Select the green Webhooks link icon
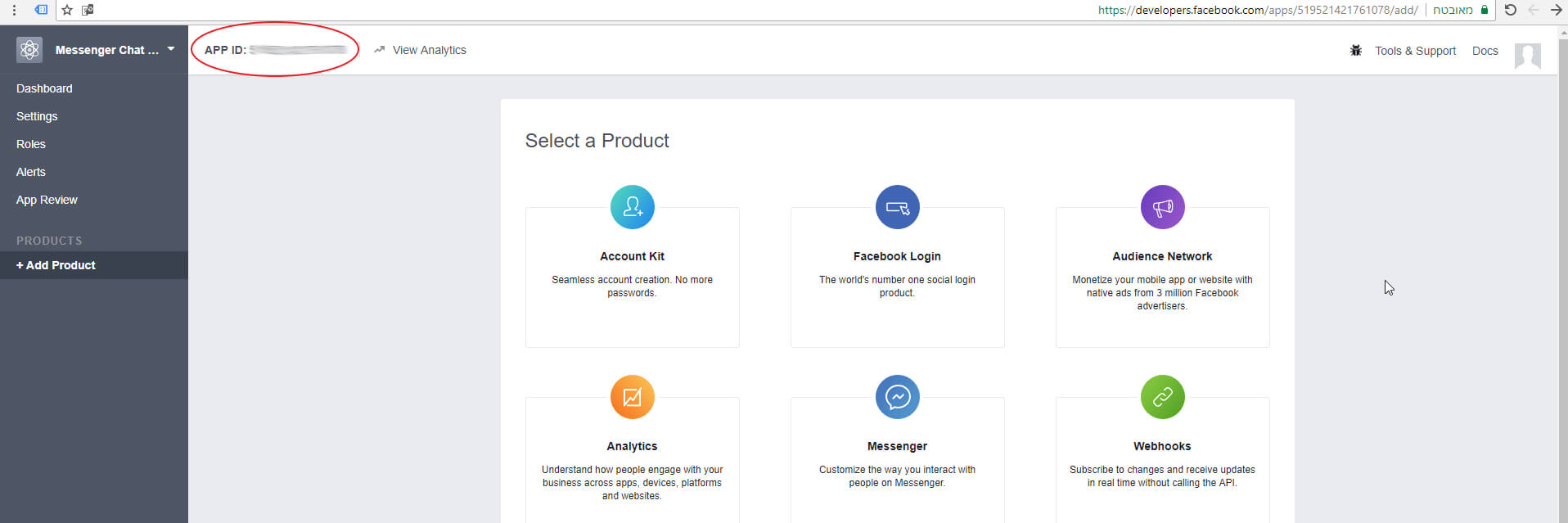Image resolution: width=1568 pixels, height=523 pixels. tap(1162, 397)
